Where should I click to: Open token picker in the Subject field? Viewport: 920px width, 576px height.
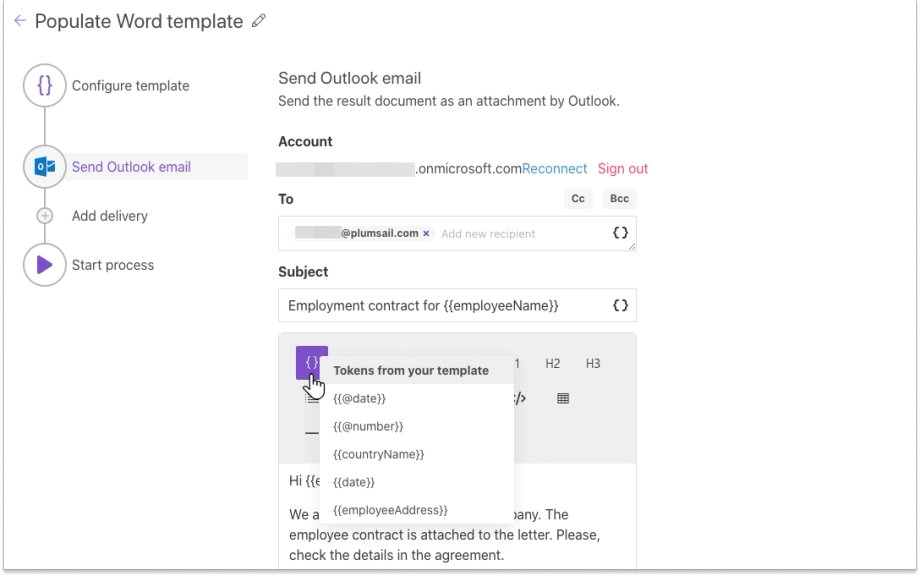point(620,306)
